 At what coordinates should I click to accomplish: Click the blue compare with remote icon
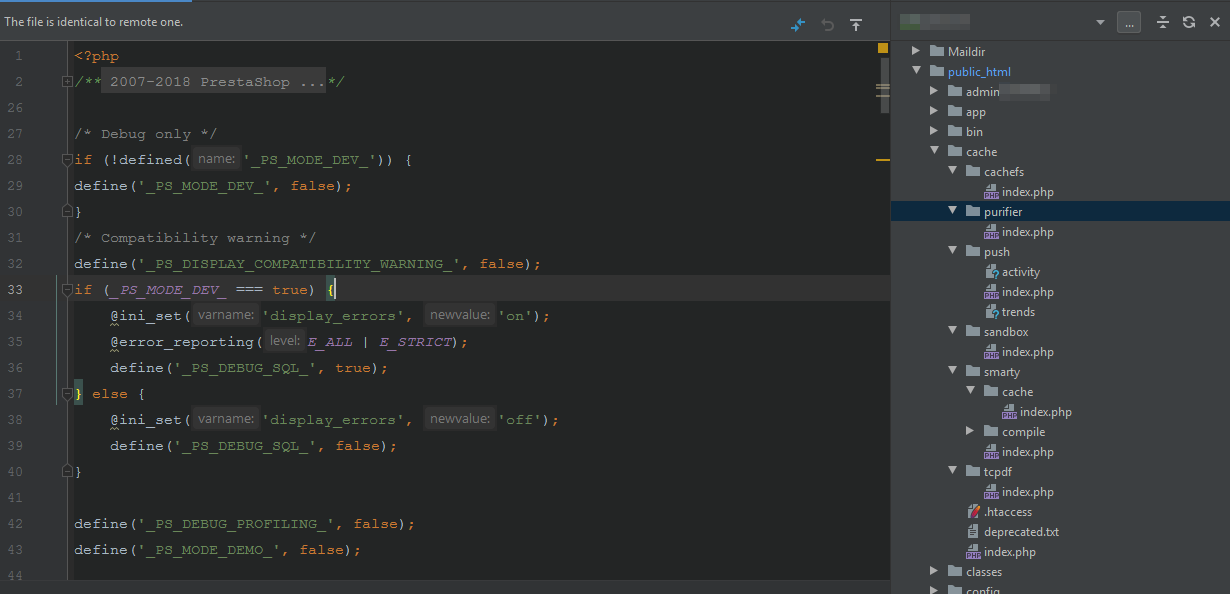(x=797, y=24)
